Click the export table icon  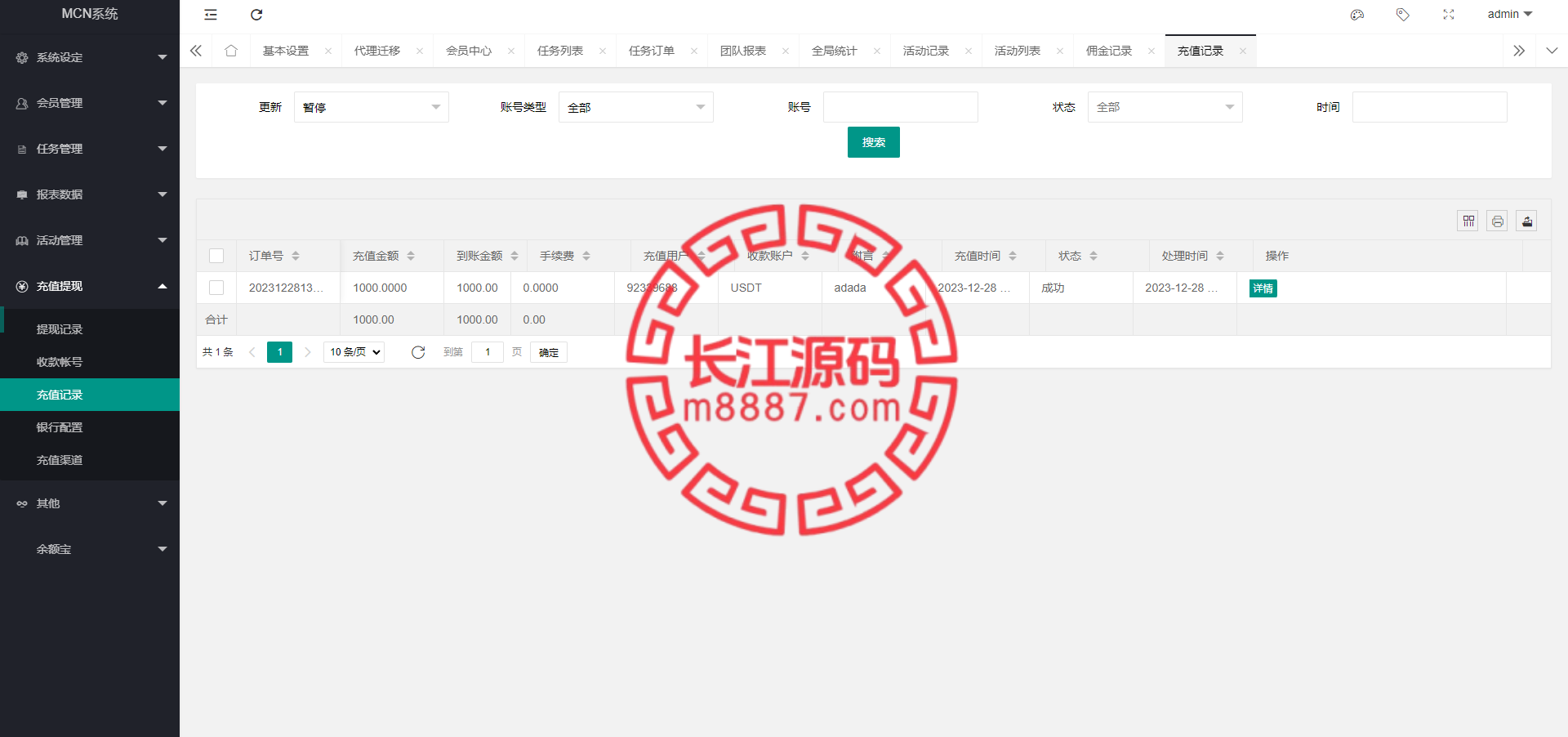tap(1526, 221)
